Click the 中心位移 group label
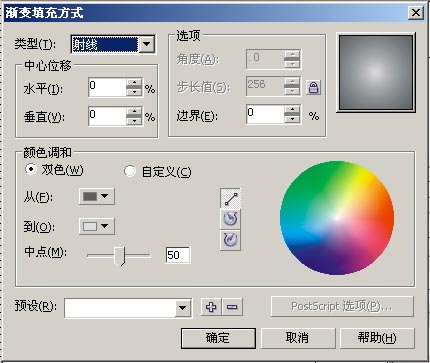Viewport: 430px width, 363px height. coord(48,66)
